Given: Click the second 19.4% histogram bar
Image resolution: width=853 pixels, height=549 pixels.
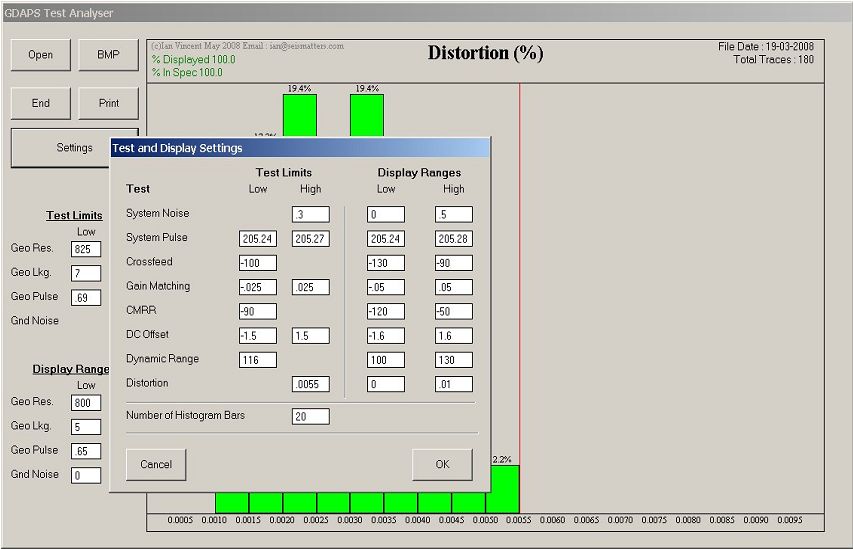Looking at the screenshot, I should (367, 115).
